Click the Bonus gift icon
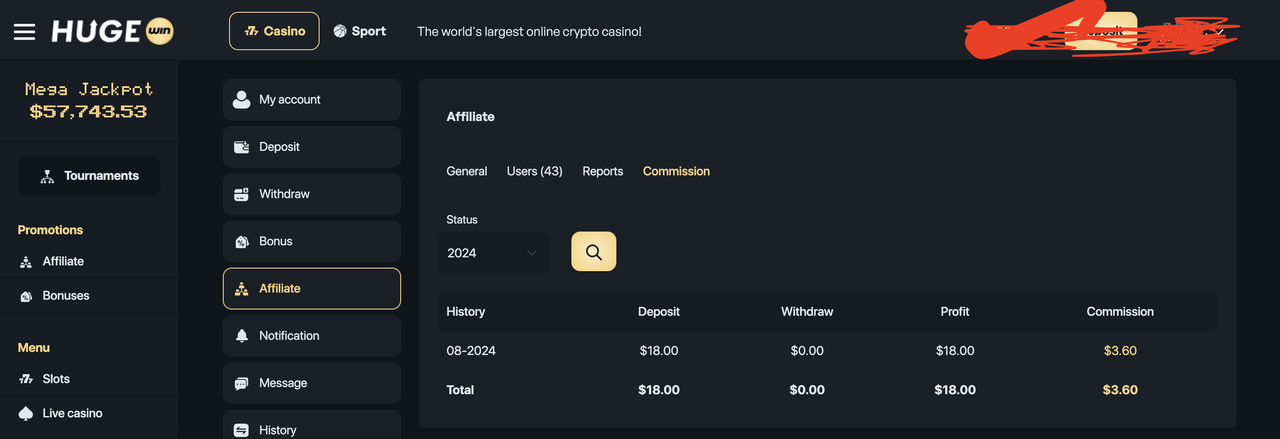Screen dimensions: 1280x439 (241, 241)
